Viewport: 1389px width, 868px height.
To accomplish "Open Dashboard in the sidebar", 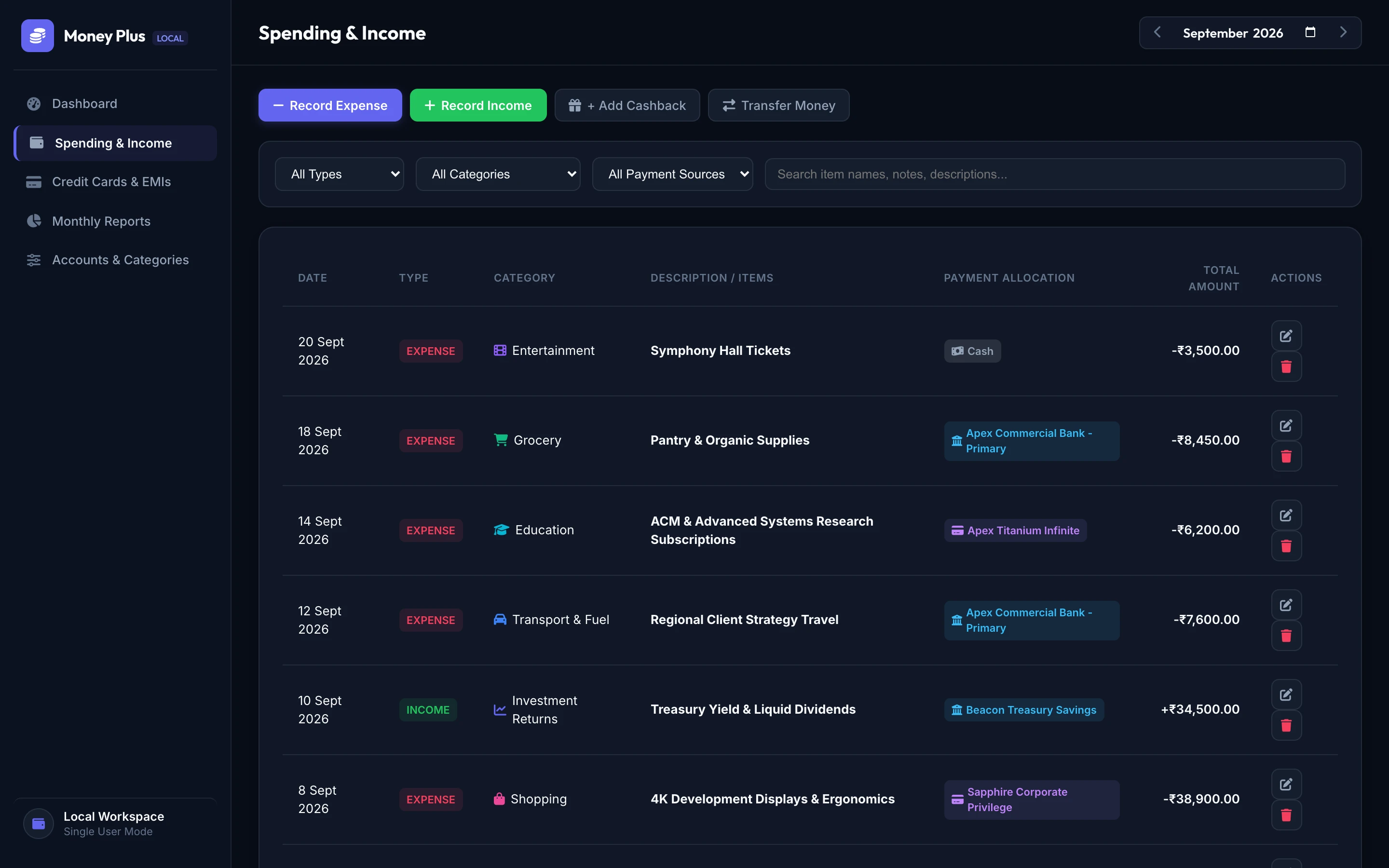I will (x=115, y=104).
